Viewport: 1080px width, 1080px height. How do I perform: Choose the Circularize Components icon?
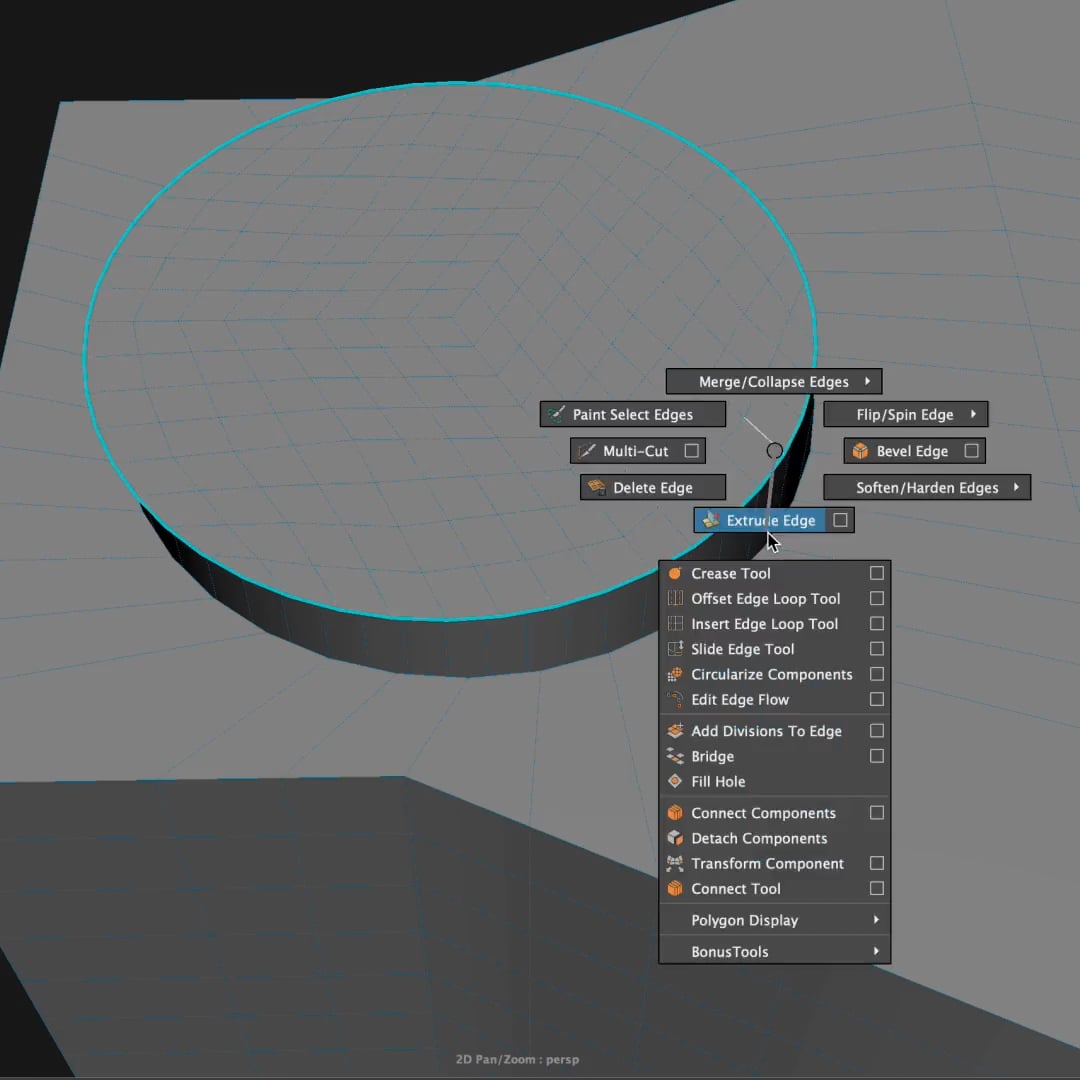tap(675, 674)
